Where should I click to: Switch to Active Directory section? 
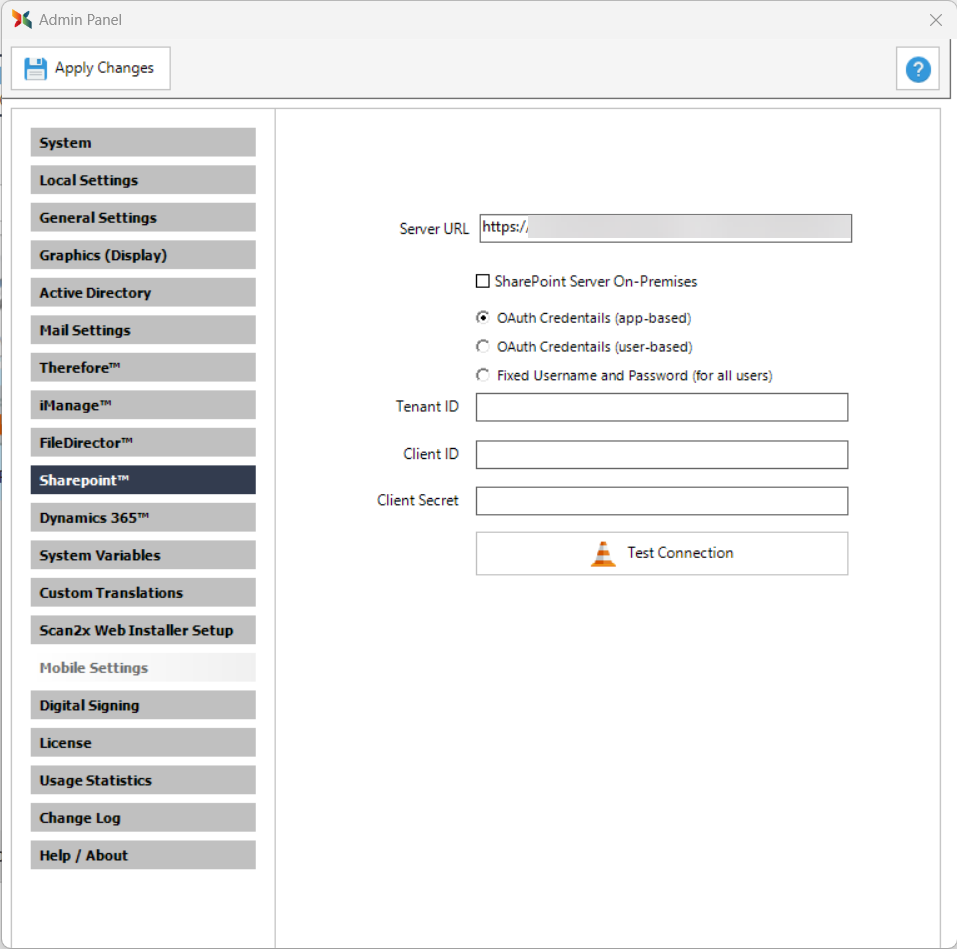[143, 293]
